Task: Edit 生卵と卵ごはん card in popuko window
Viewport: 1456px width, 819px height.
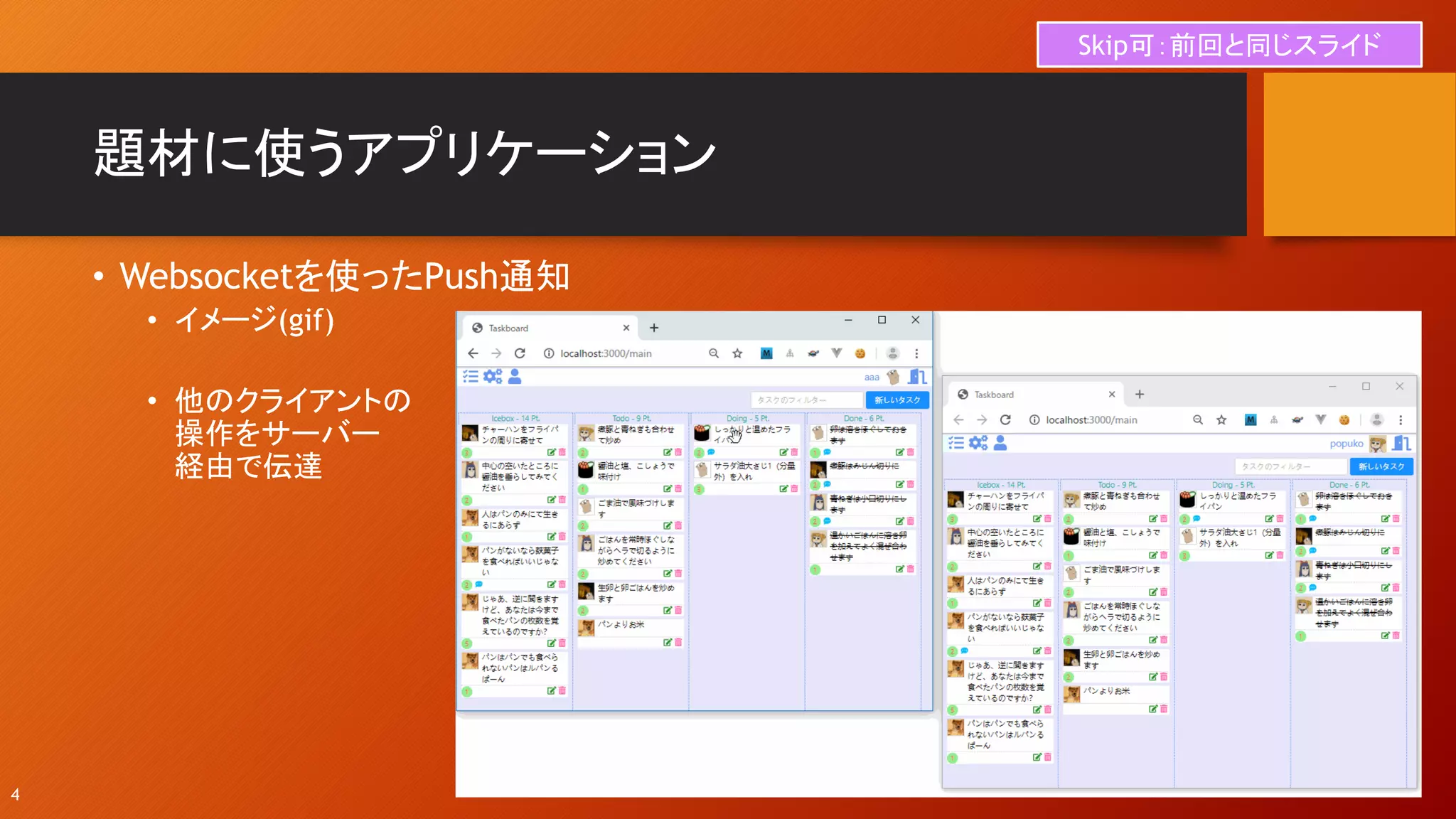Action: [1152, 677]
